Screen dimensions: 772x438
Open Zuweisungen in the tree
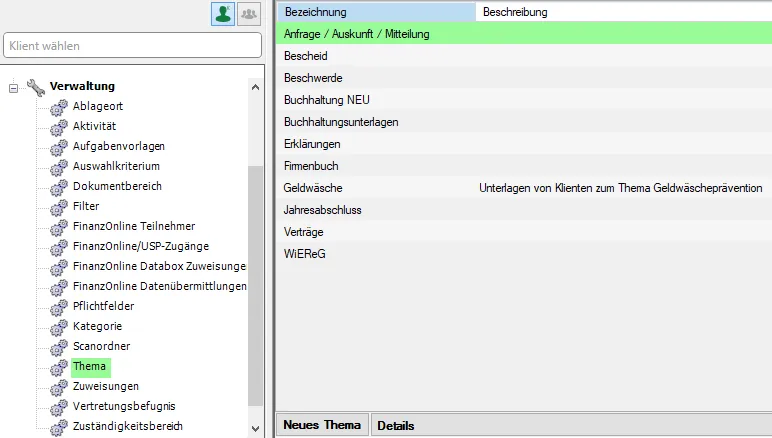tap(105, 386)
